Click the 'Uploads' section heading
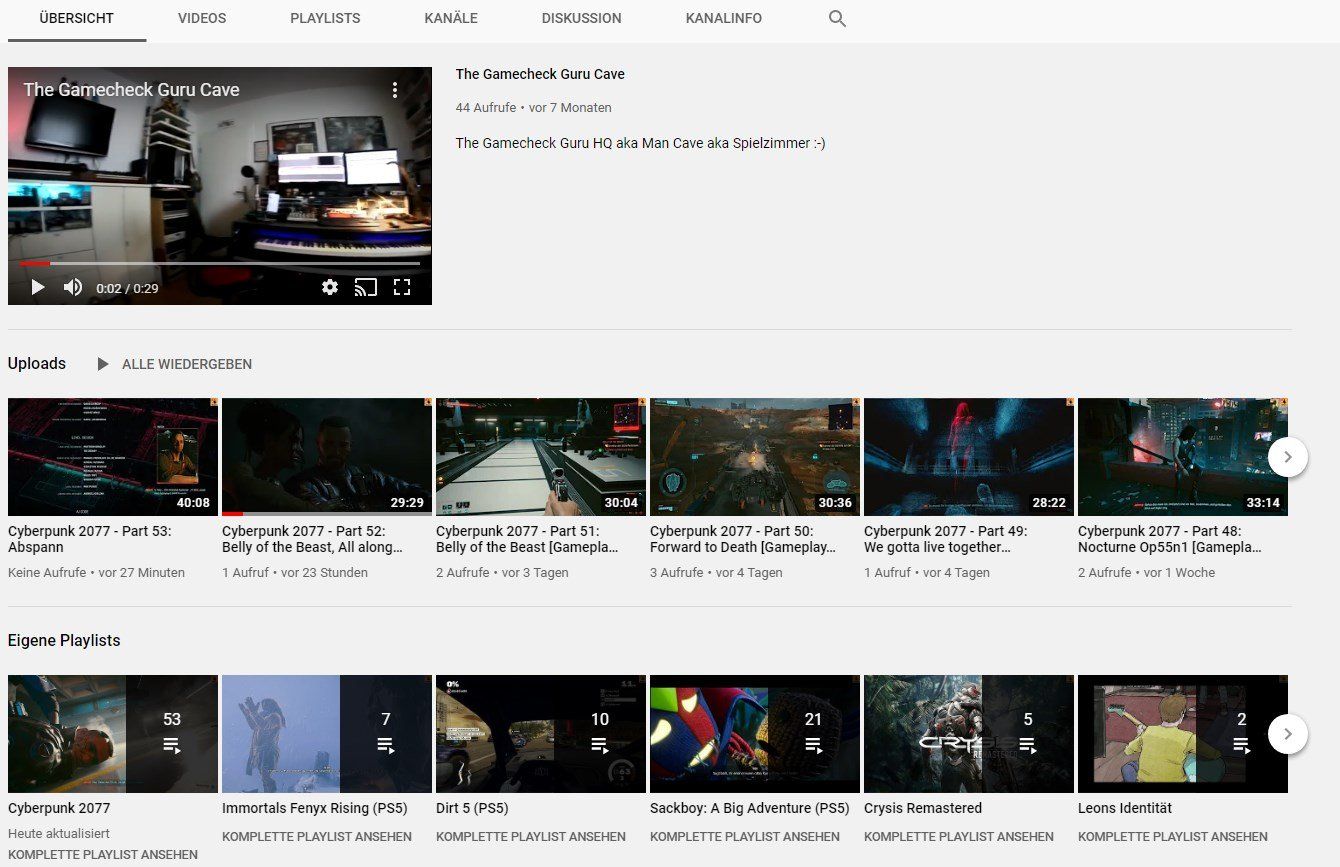 pyautogui.click(x=37, y=364)
